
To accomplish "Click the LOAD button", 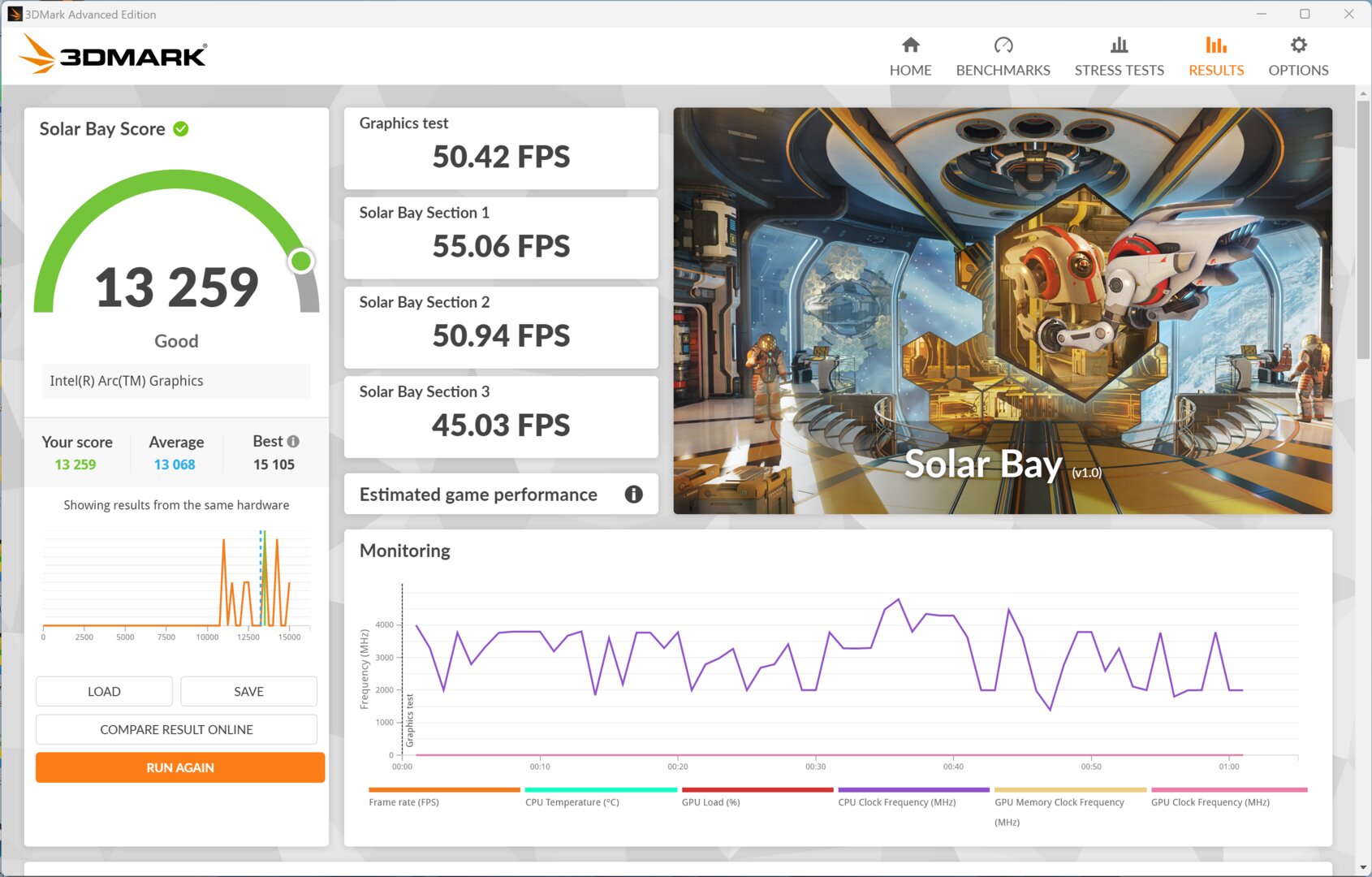I will tap(104, 691).
